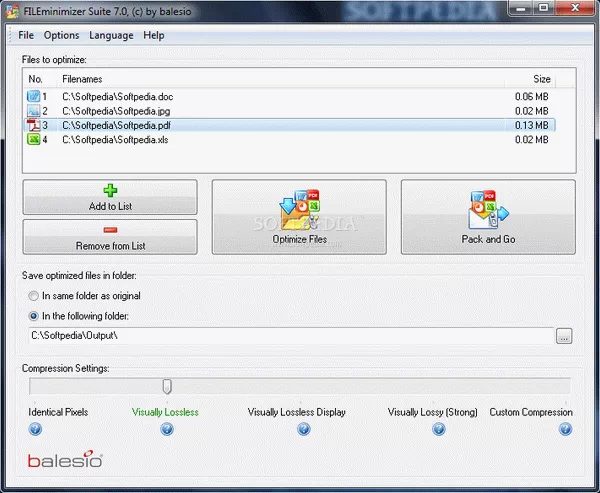Select row C:\Softpedia\Softpedia.doc
Screen dimensions: 600x493
coord(290,96)
